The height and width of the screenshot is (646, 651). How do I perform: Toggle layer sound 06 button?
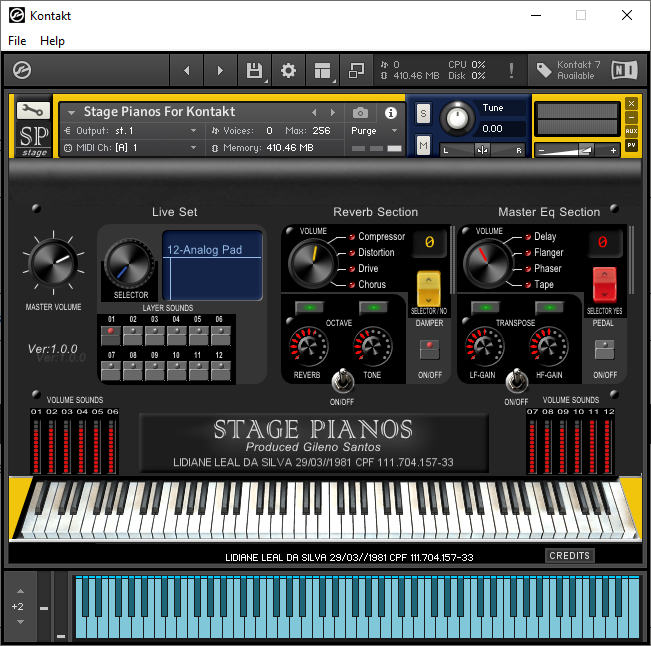(x=220, y=336)
